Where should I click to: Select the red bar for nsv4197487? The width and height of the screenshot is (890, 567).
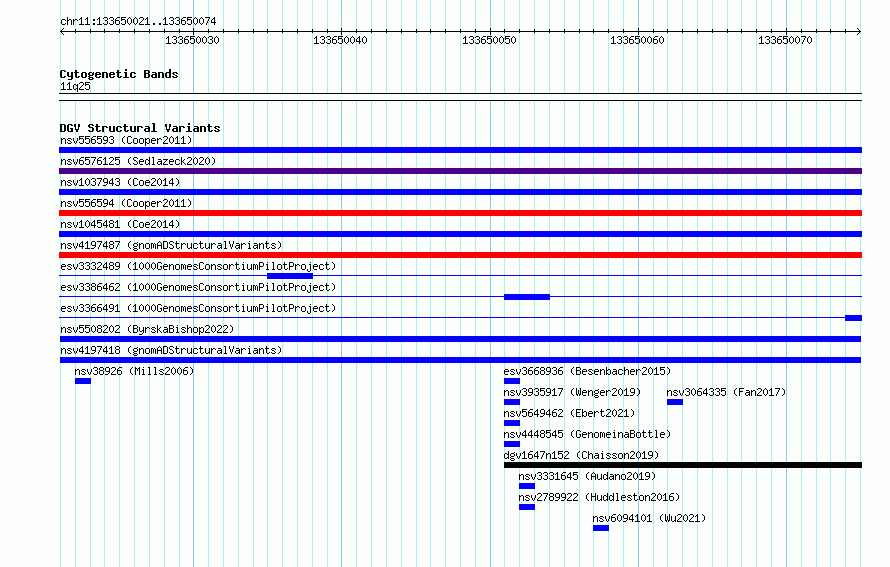460,255
